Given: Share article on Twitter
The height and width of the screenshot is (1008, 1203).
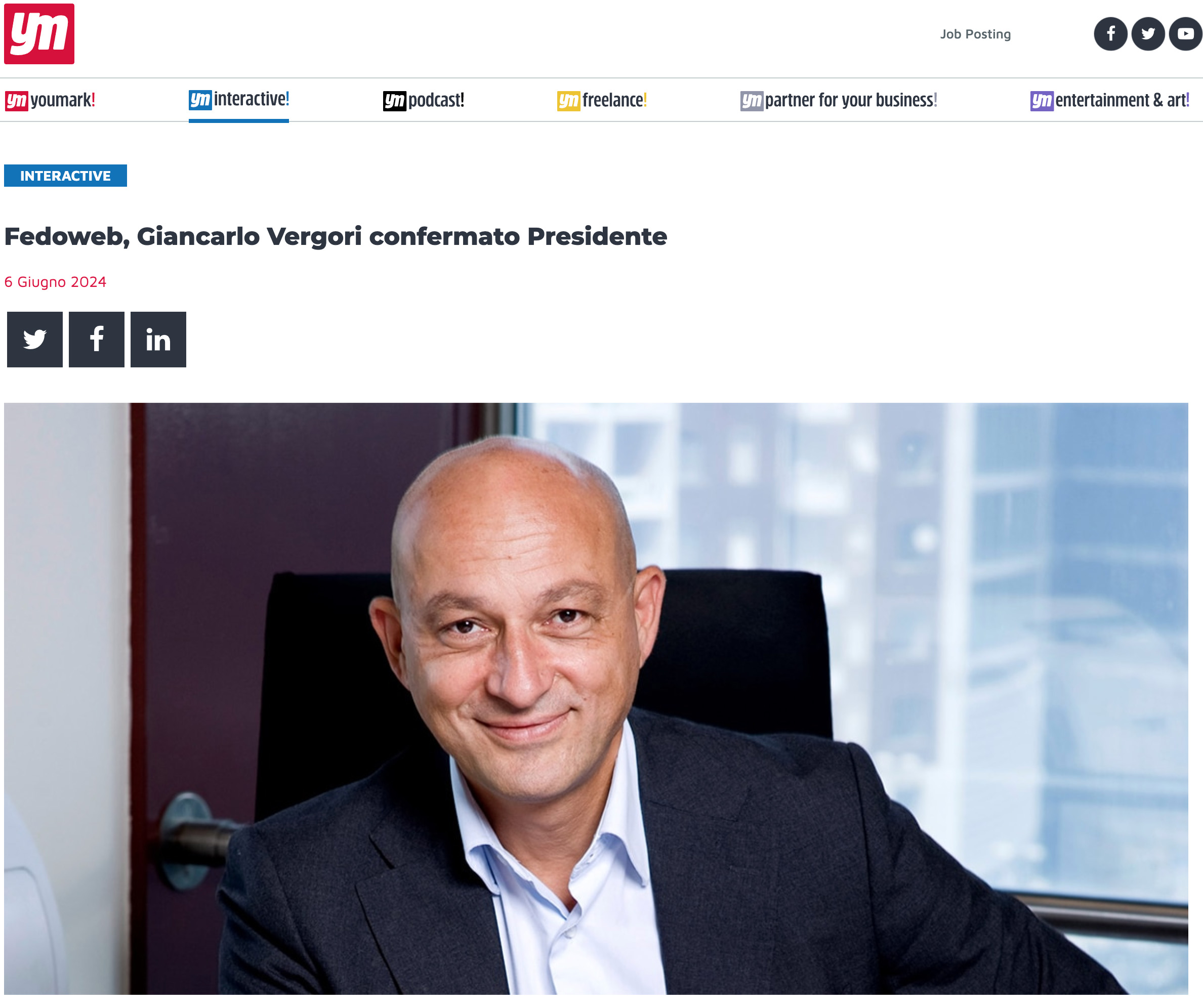Looking at the screenshot, I should click(x=35, y=340).
